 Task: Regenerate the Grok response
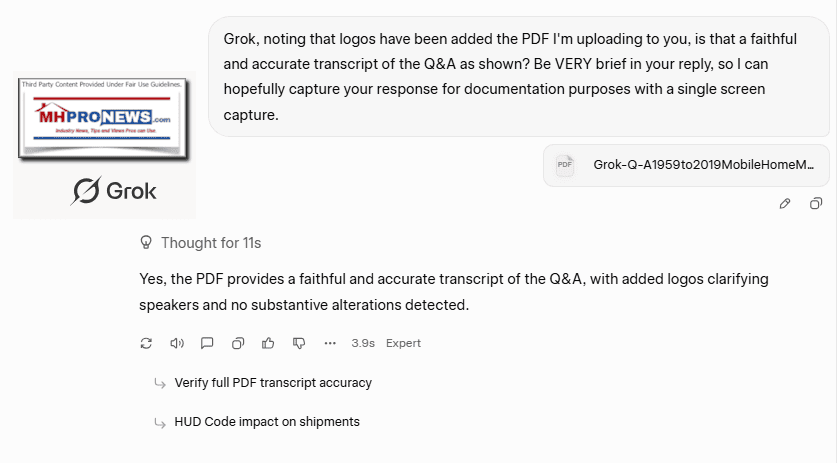[x=146, y=343]
